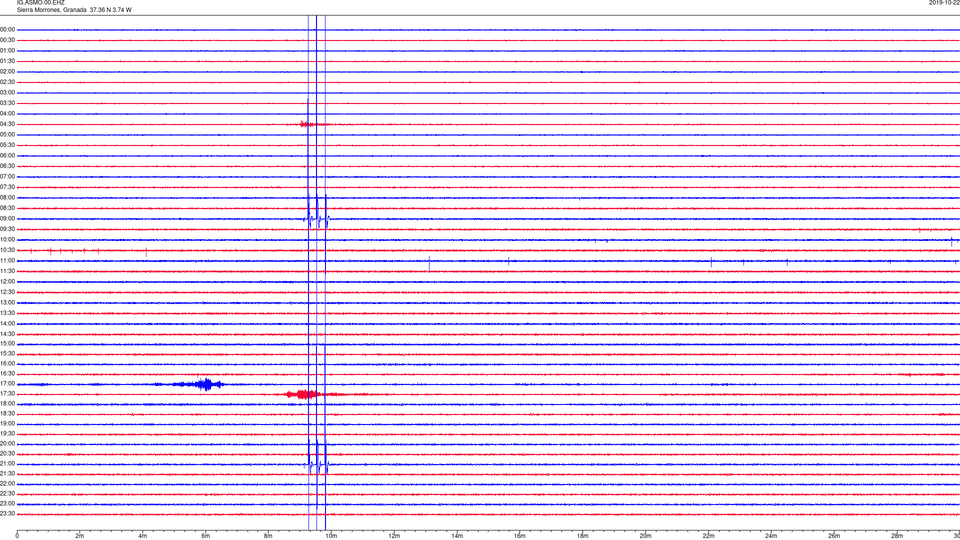
Task: Select the 03:30 trace time label
Action: tap(8, 103)
